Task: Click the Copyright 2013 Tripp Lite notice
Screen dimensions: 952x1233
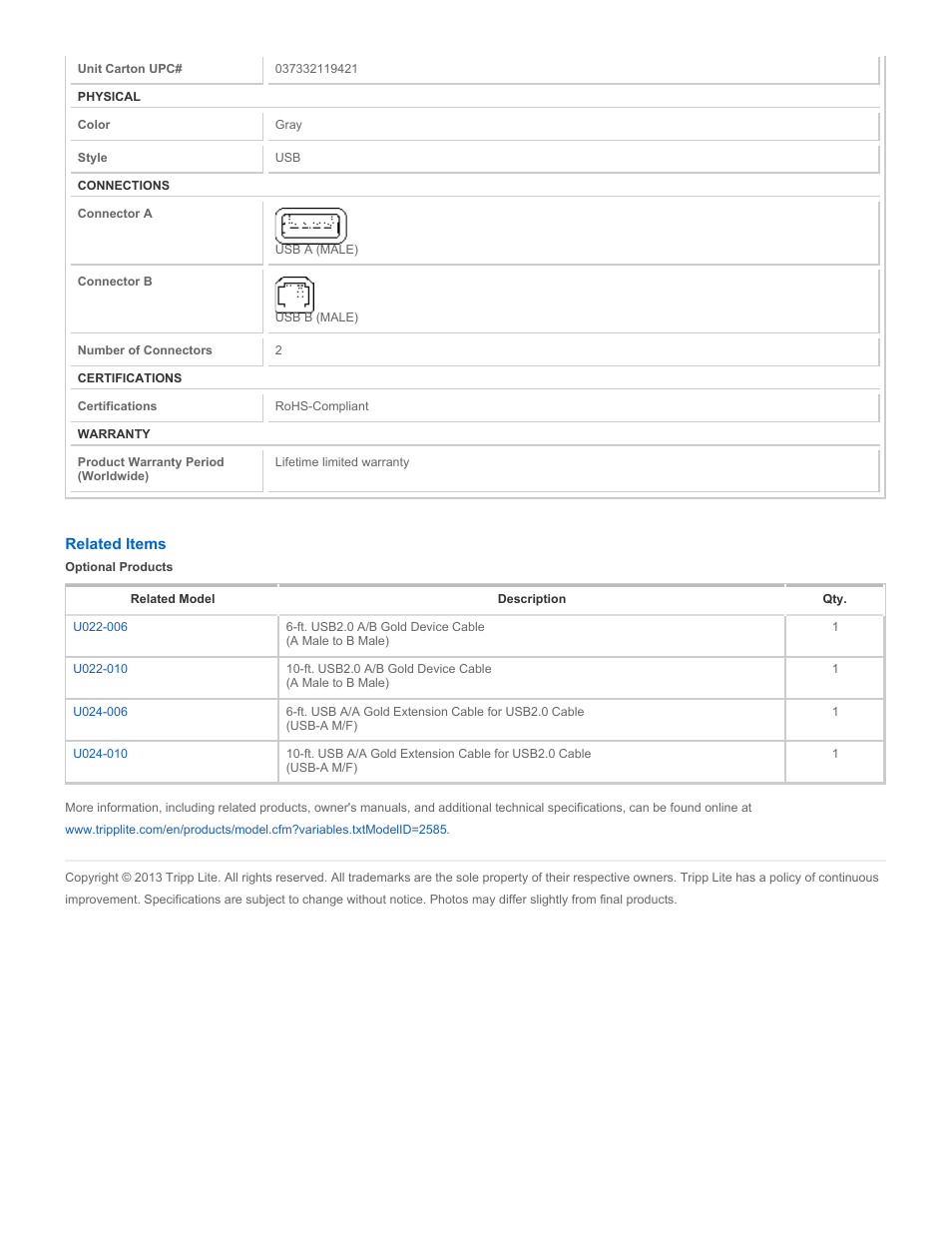Action: pos(472,889)
